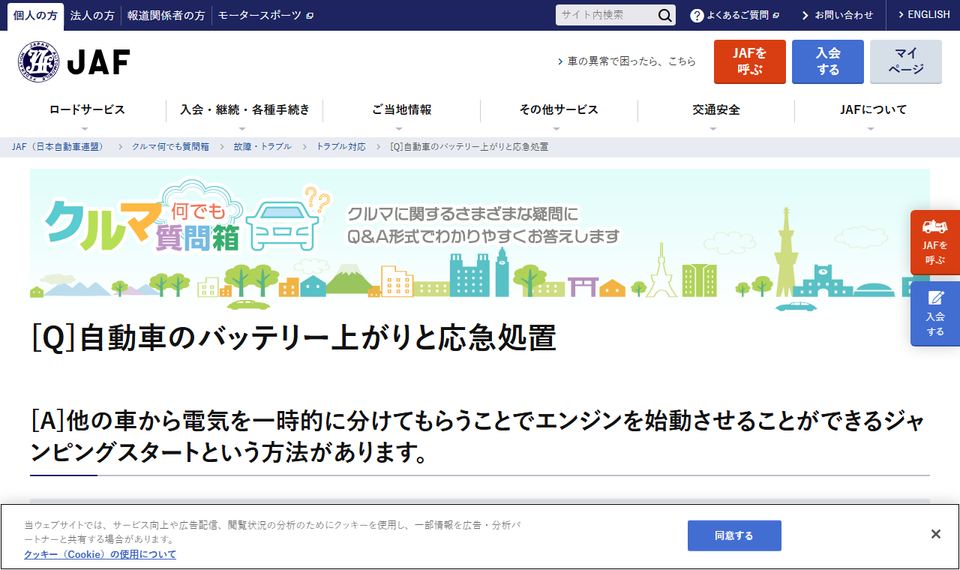
Task: Select the 報道関係者の方 tab
Action: (x=166, y=15)
